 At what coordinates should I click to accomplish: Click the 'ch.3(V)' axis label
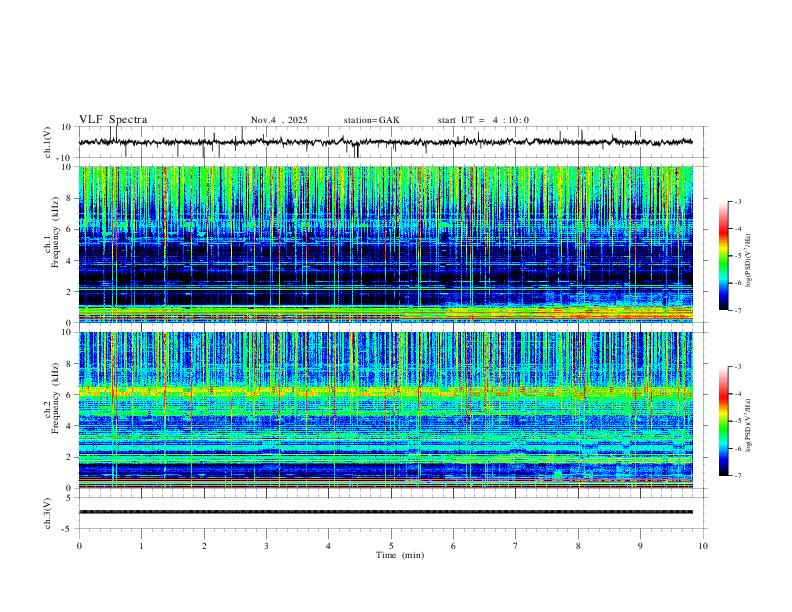[x=48, y=513]
